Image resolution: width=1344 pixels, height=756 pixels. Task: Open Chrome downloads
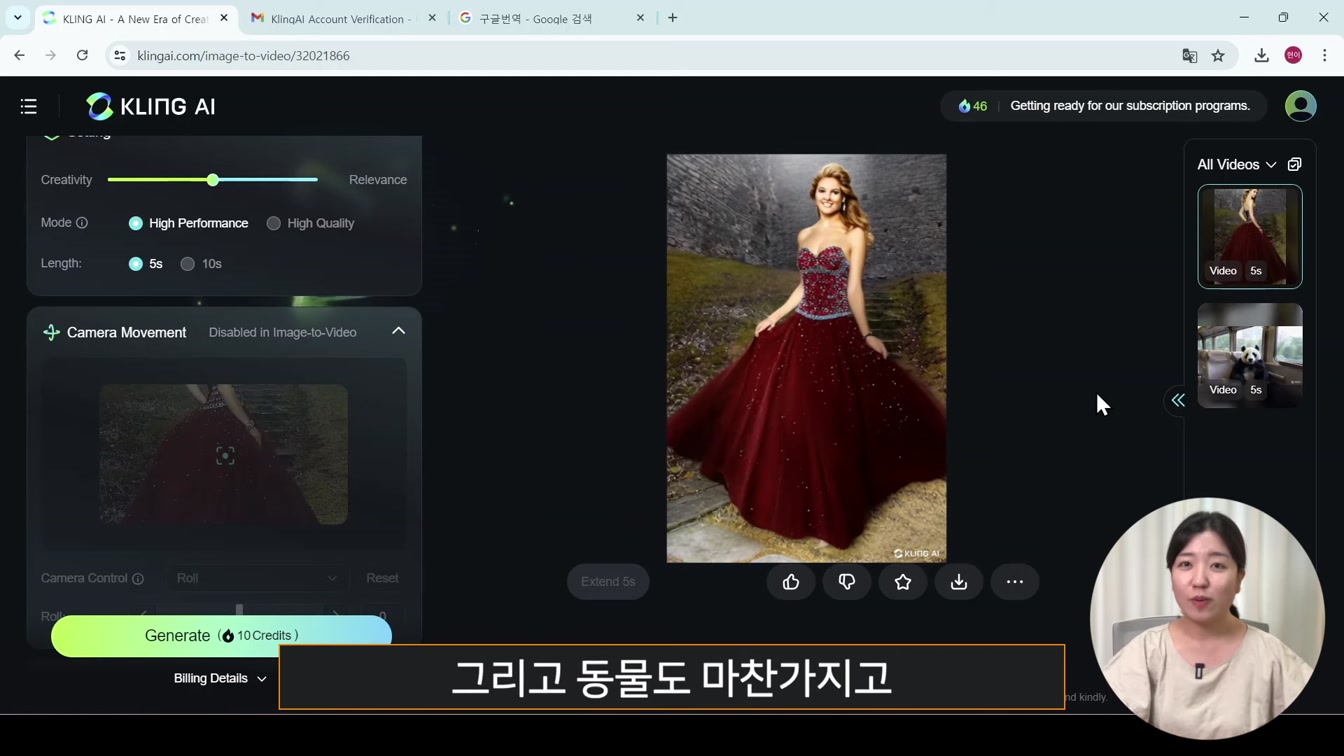click(1262, 56)
